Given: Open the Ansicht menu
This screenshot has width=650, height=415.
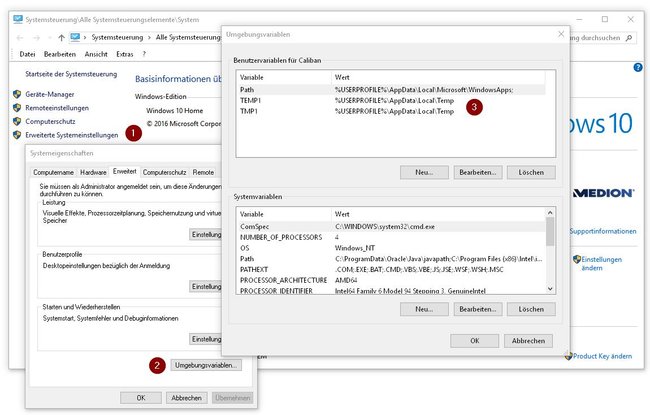Looking at the screenshot, I should [96, 54].
